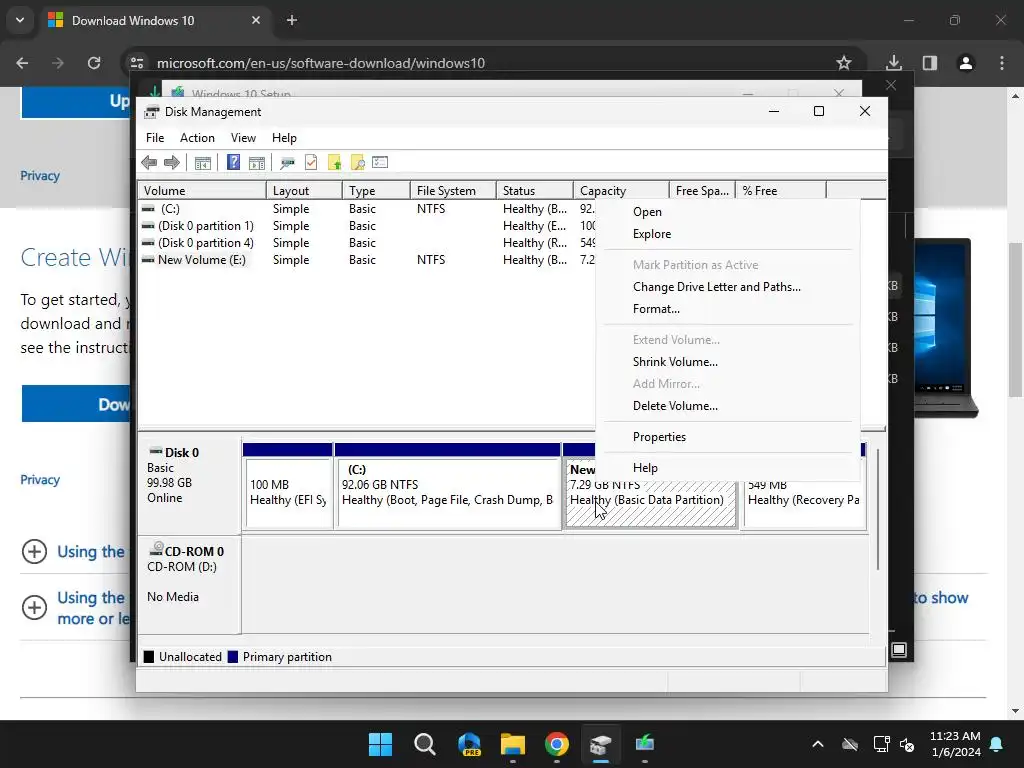Click the yellow folder with green arrow icon
This screenshot has width=1024, height=768.
pyautogui.click(x=334, y=163)
